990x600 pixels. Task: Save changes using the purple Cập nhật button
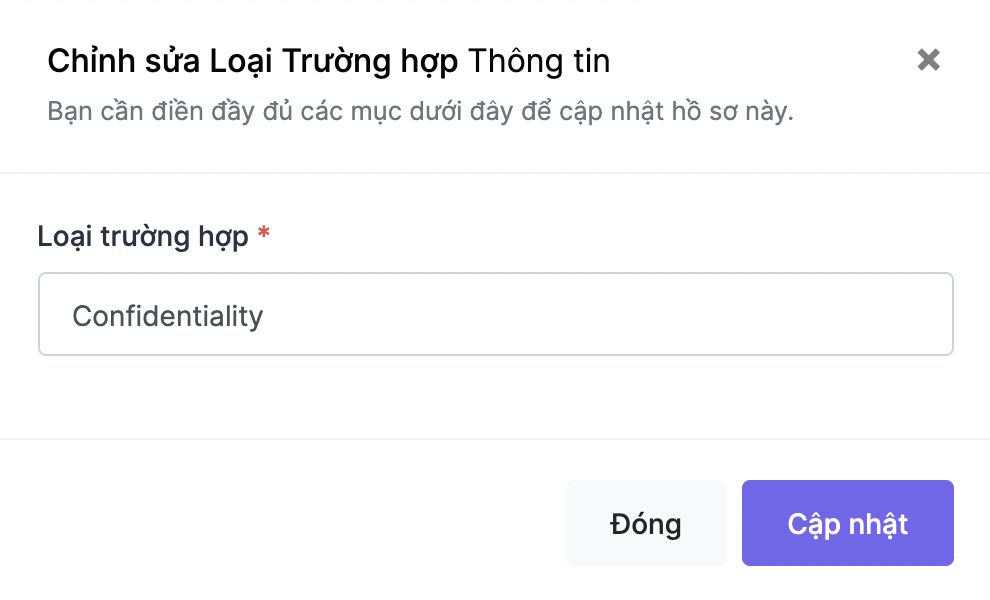click(847, 523)
